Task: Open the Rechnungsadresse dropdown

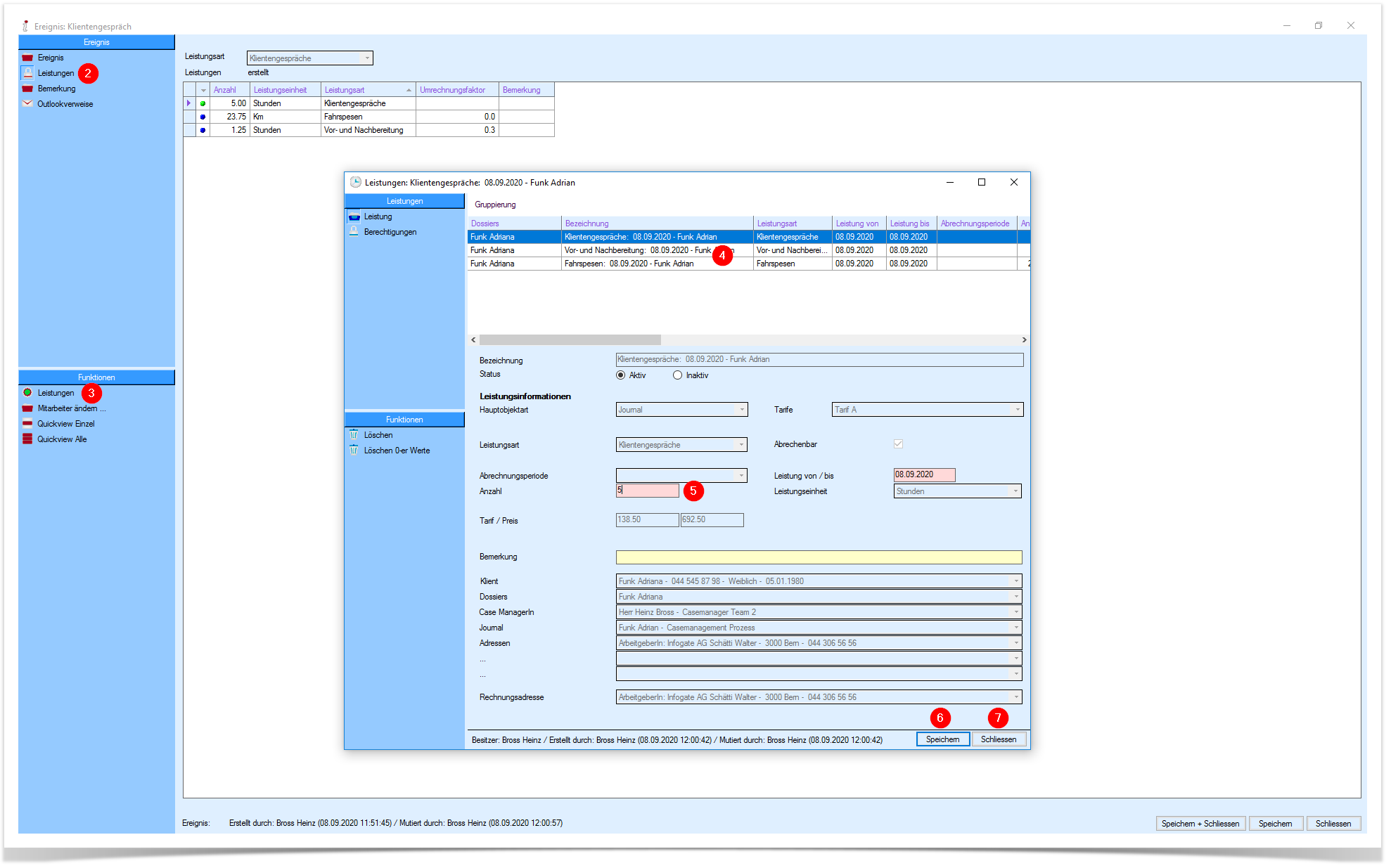Action: pyautogui.click(x=1016, y=697)
